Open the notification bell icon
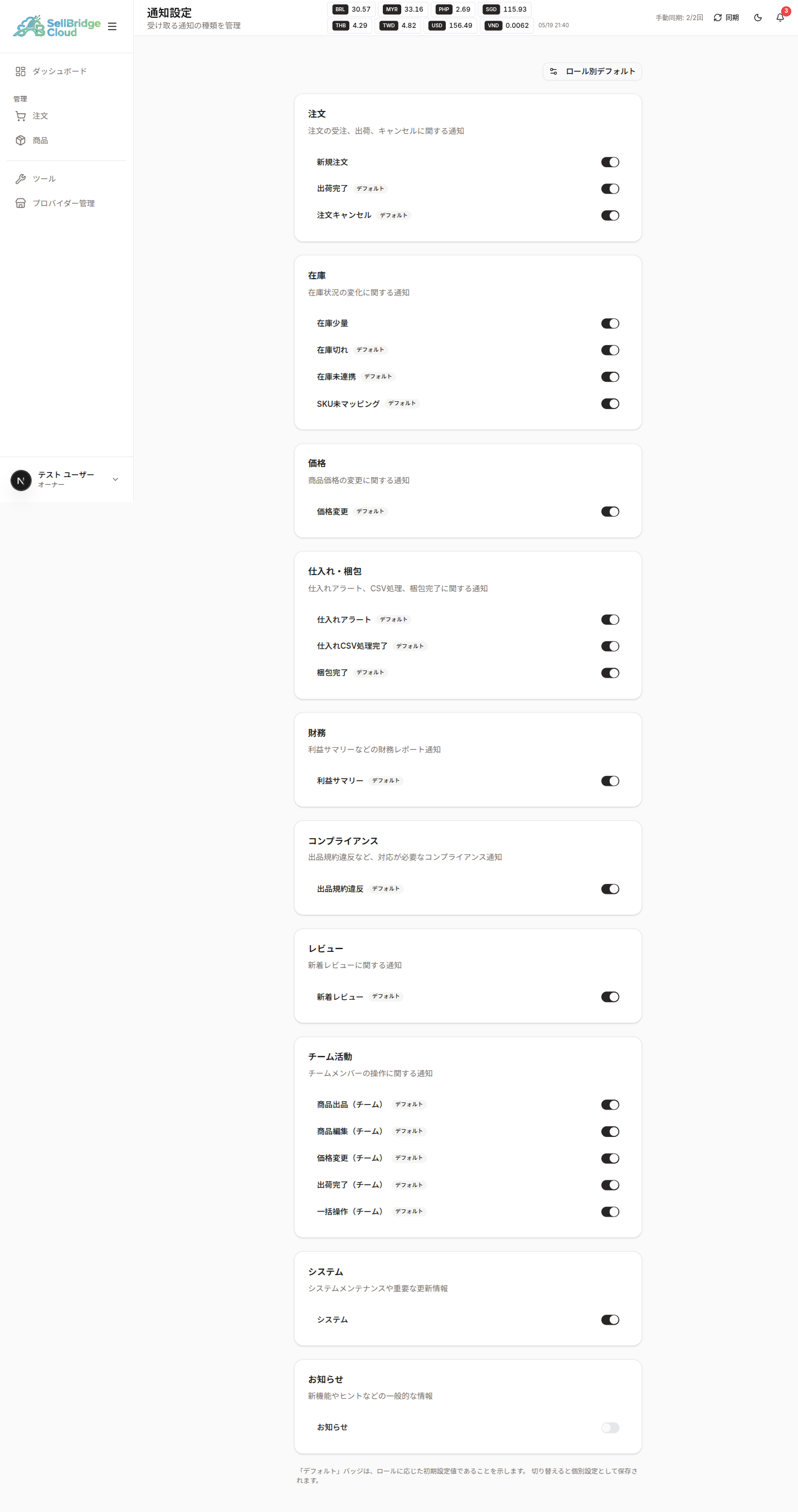Image resolution: width=798 pixels, height=1512 pixels. [x=780, y=18]
